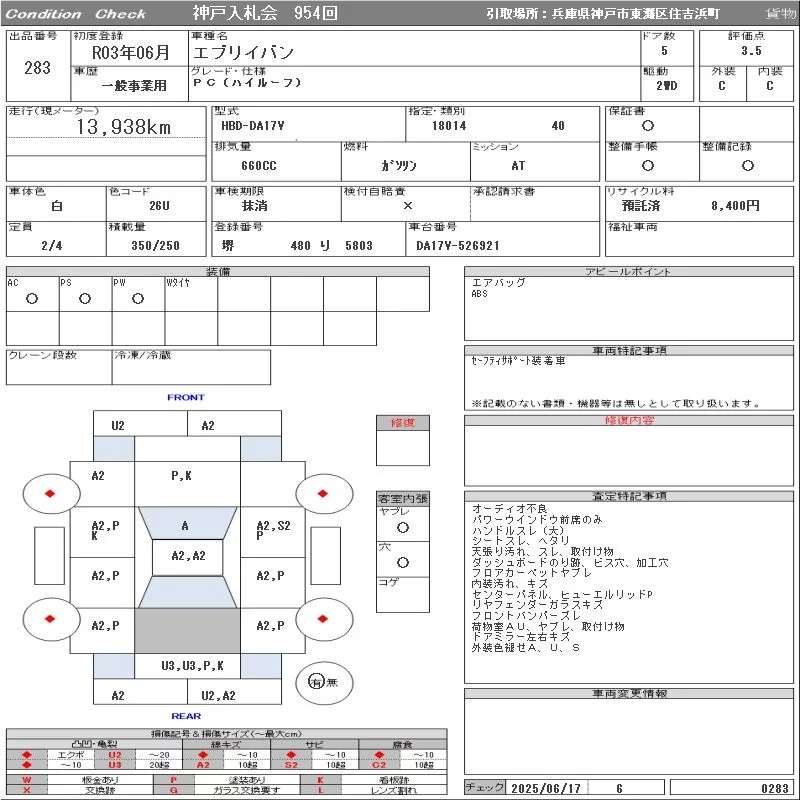The width and height of the screenshot is (800, 800).
Task: Click the fuel type ガソリン
Action: point(398,165)
